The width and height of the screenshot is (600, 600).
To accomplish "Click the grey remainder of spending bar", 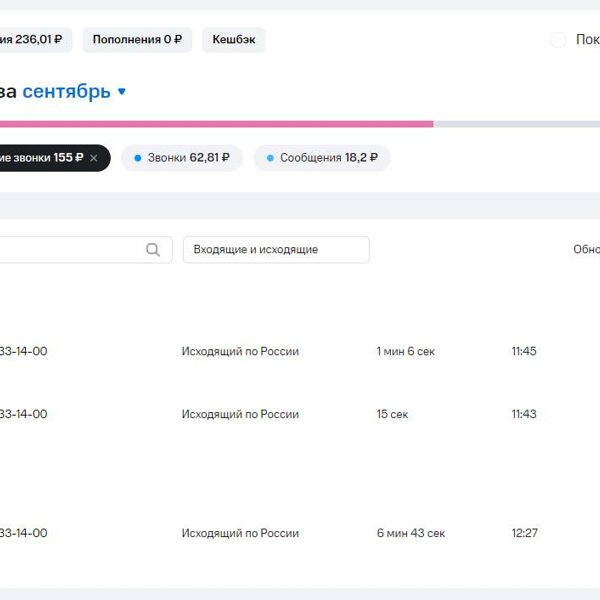I will 515,124.
